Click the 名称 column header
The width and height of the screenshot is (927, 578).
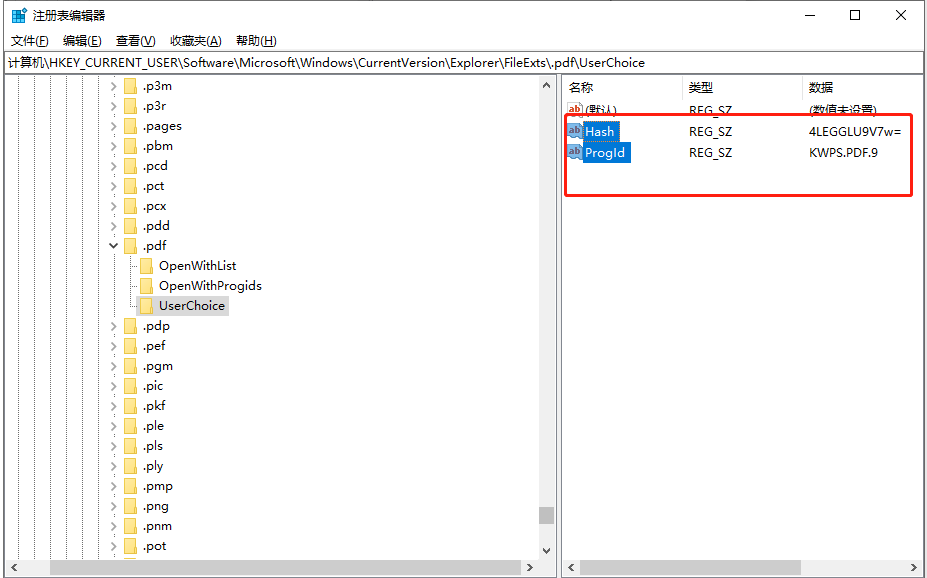coord(581,88)
